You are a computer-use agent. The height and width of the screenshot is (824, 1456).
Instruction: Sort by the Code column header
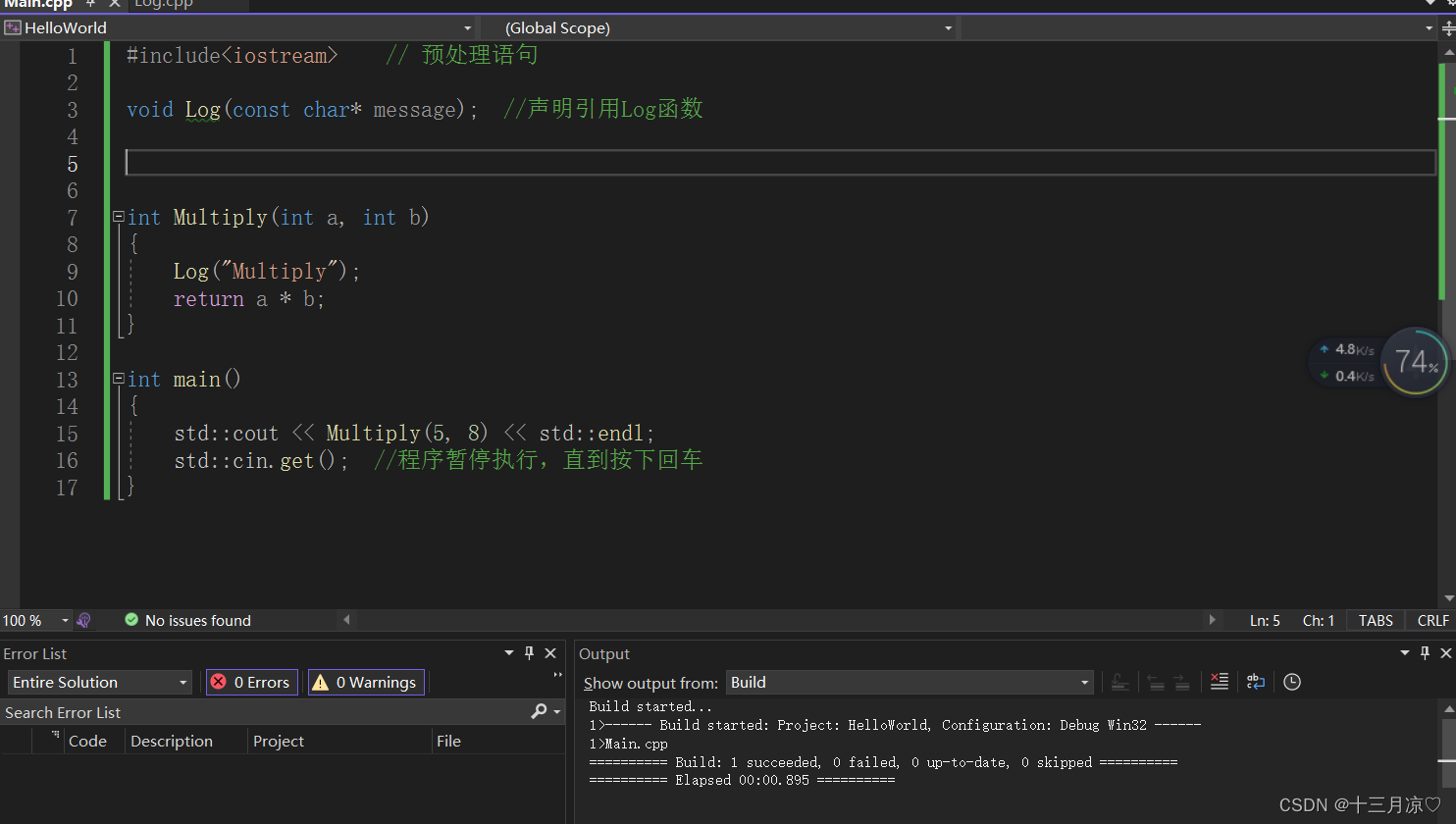87,742
